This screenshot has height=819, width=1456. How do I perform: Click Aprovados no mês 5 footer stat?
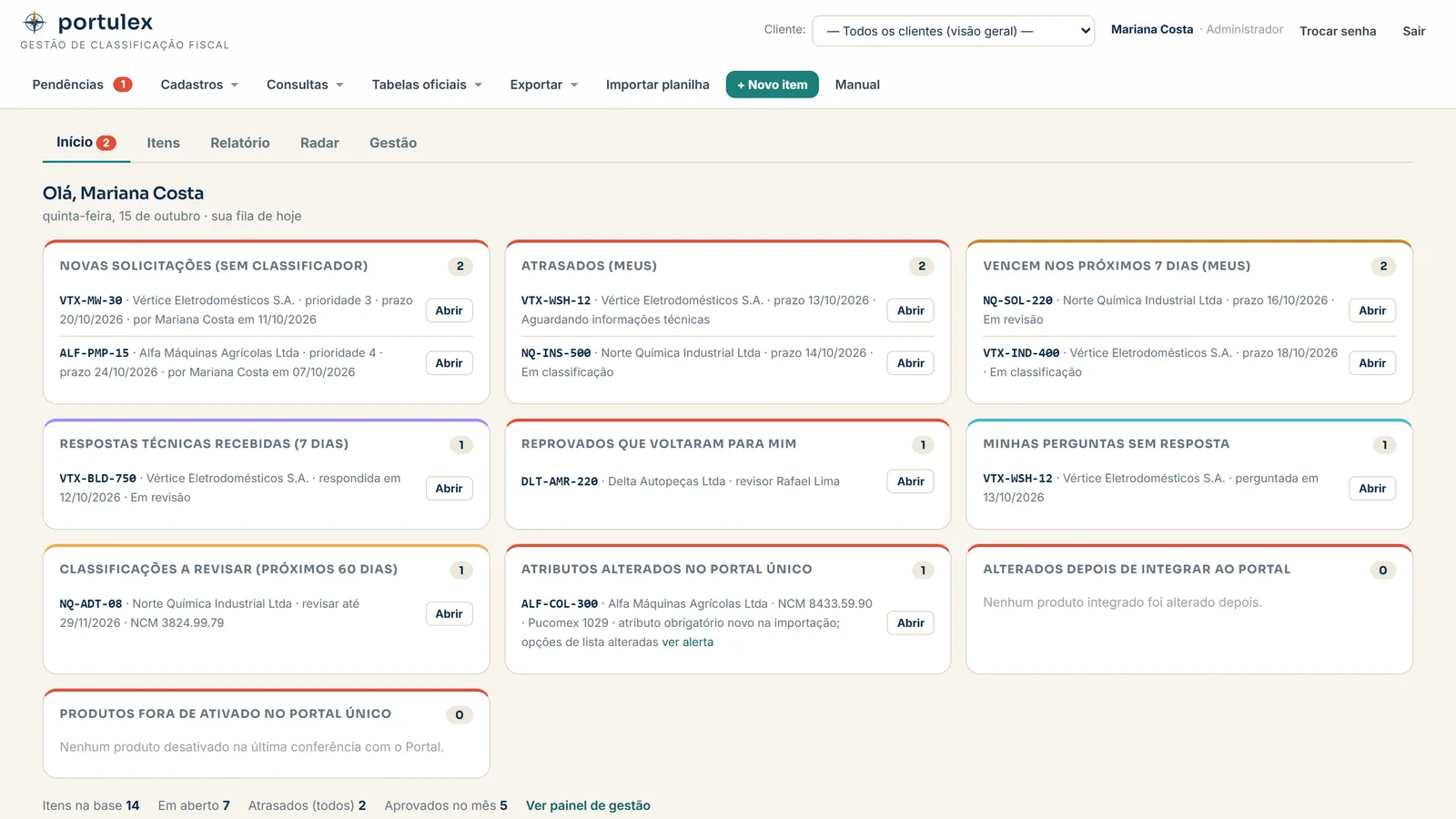point(446,805)
